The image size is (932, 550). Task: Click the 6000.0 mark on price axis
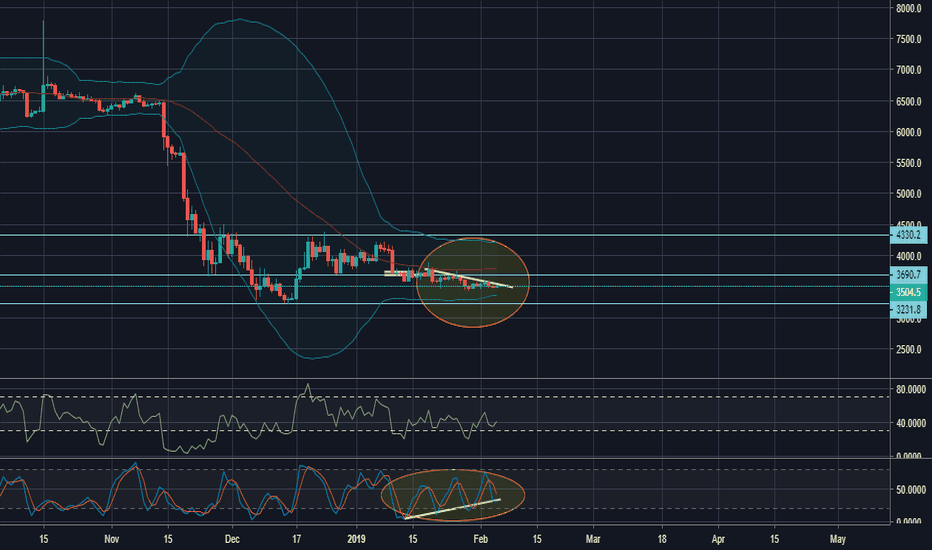(x=909, y=132)
